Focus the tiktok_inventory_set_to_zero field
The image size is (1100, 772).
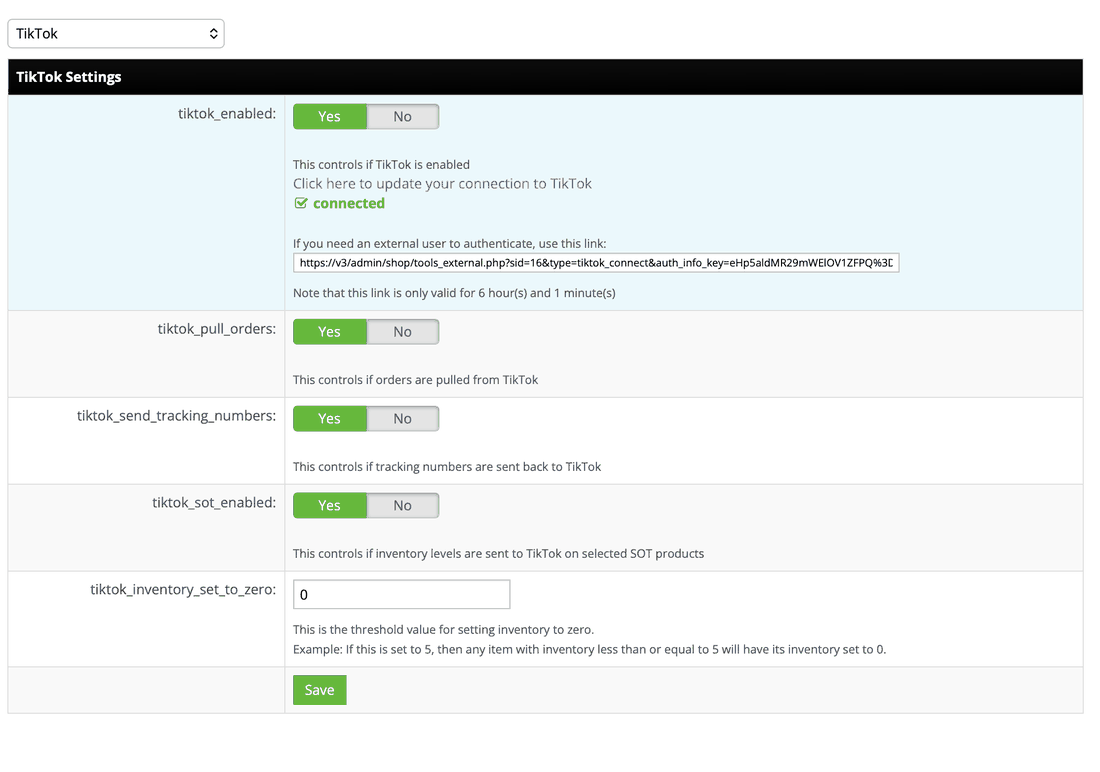(x=401, y=594)
